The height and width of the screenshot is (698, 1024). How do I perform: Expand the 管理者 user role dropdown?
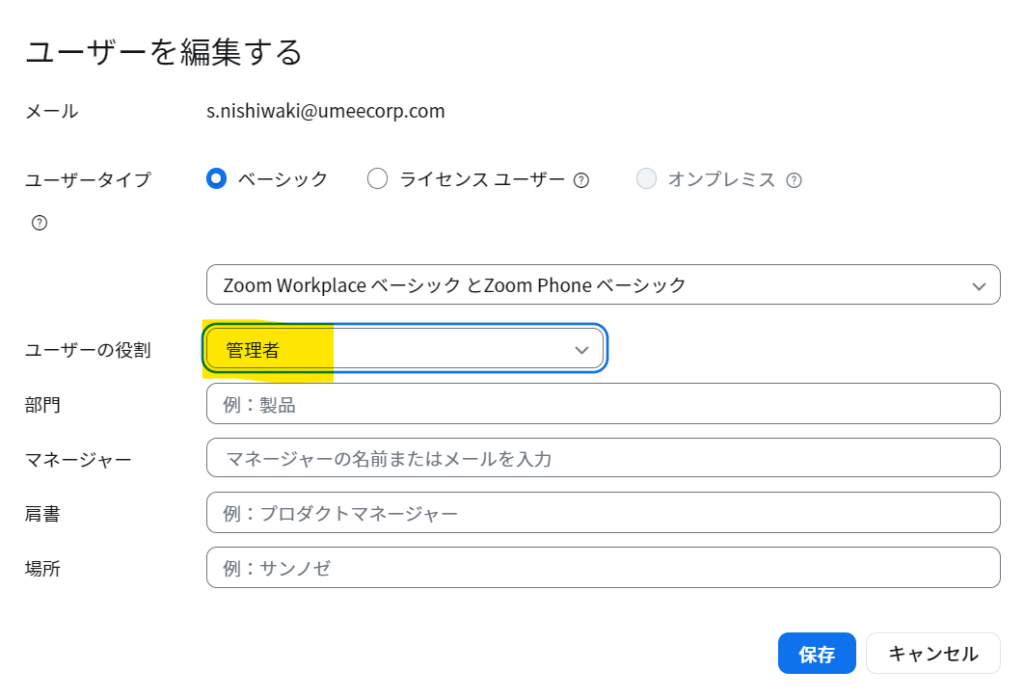coord(405,349)
